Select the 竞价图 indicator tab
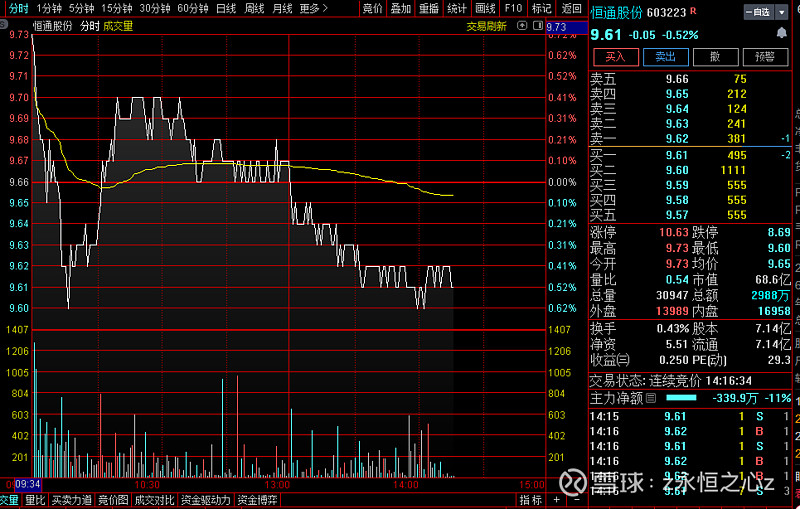 (x=113, y=500)
